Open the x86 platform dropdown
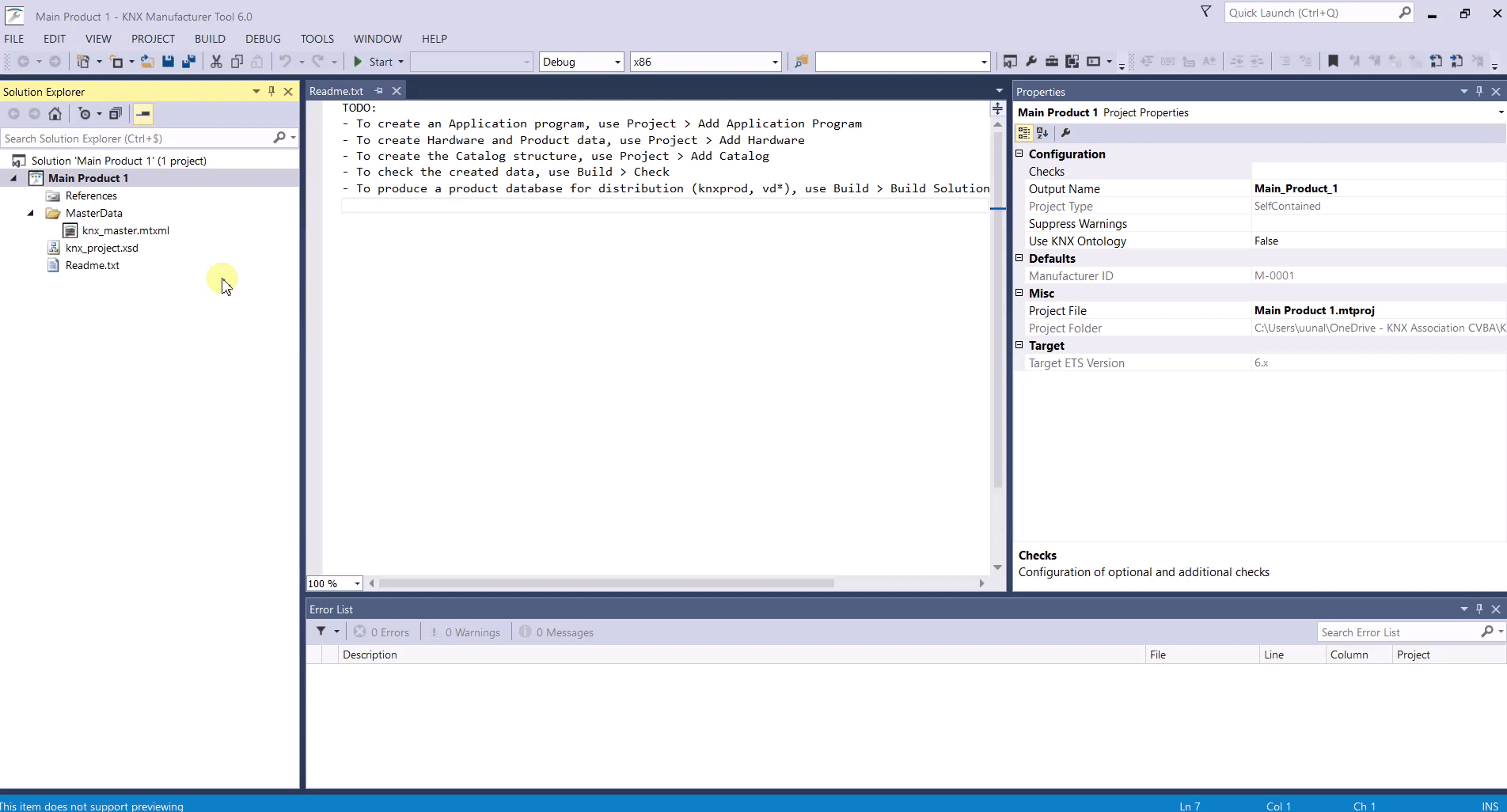The height and width of the screenshot is (812, 1507). pyautogui.click(x=775, y=62)
